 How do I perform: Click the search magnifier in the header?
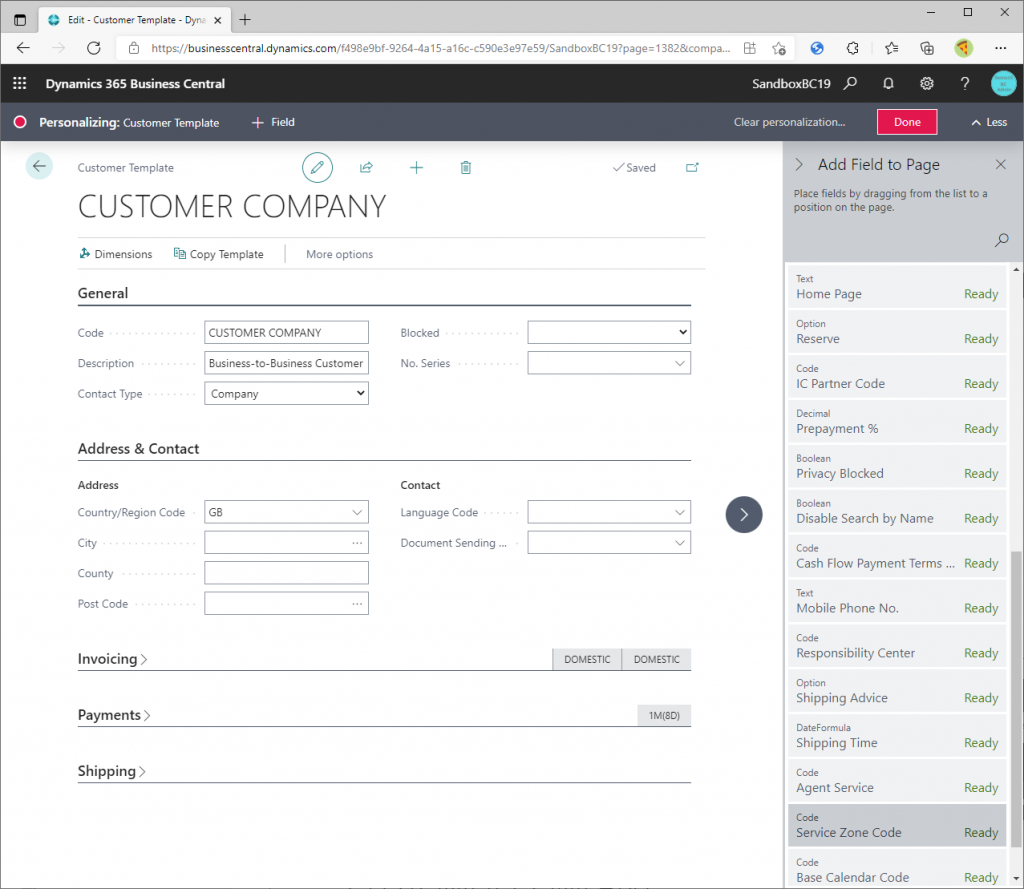(x=850, y=84)
